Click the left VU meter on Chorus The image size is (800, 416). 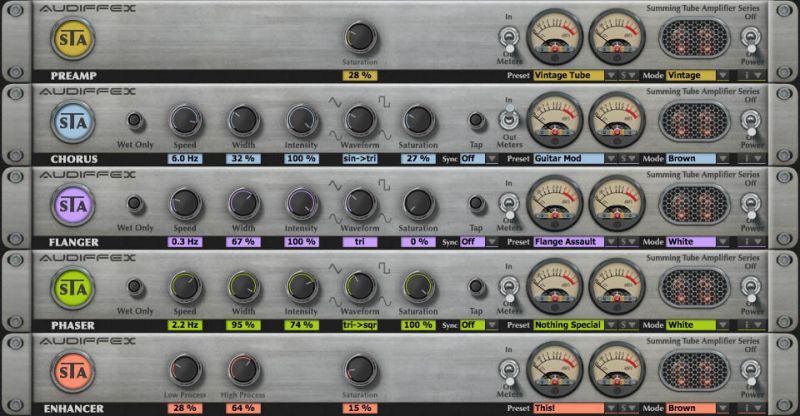pyautogui.click(x=555, y=120)
